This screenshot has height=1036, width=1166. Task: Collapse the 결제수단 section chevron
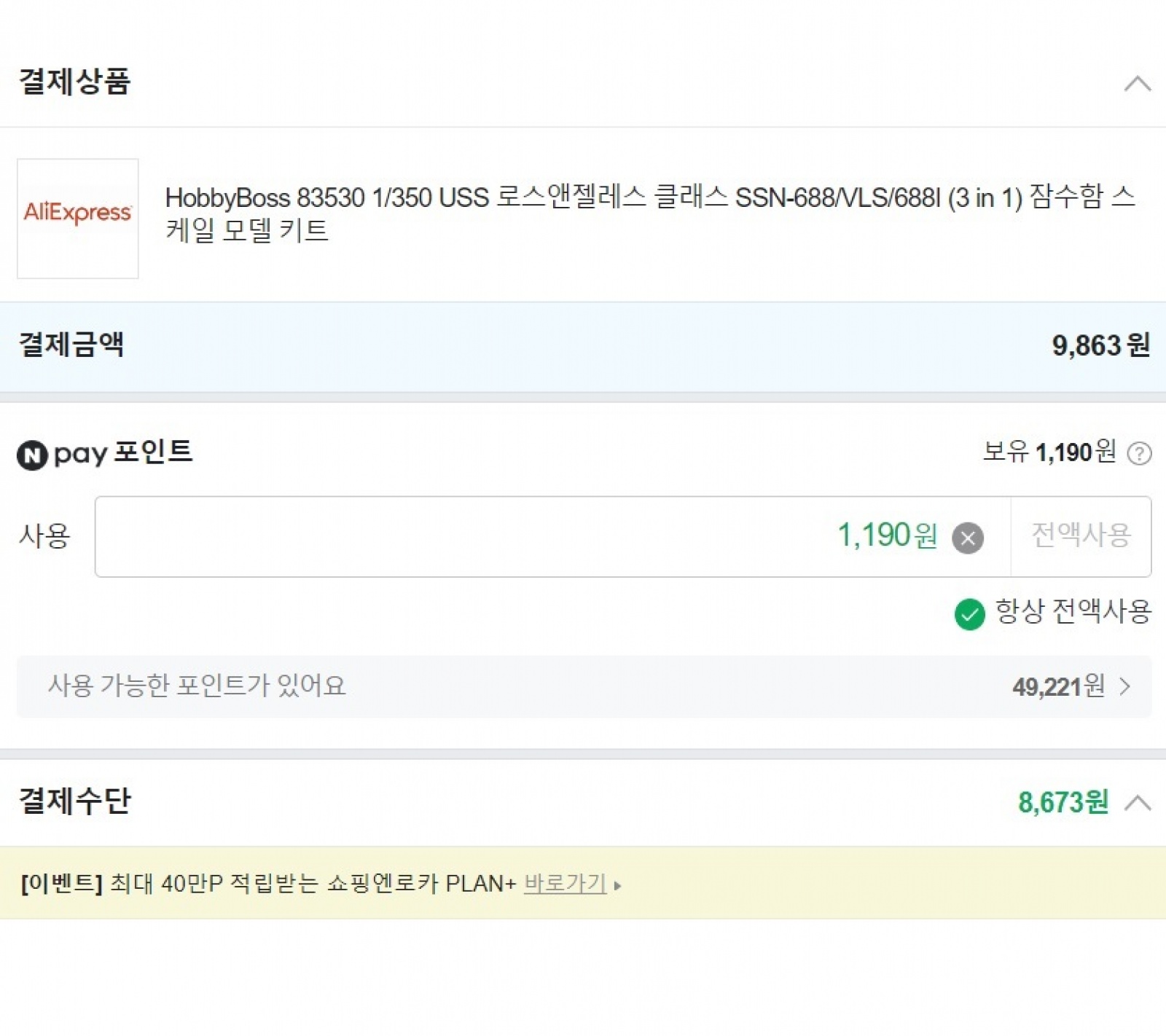(x=1137, y=803)
